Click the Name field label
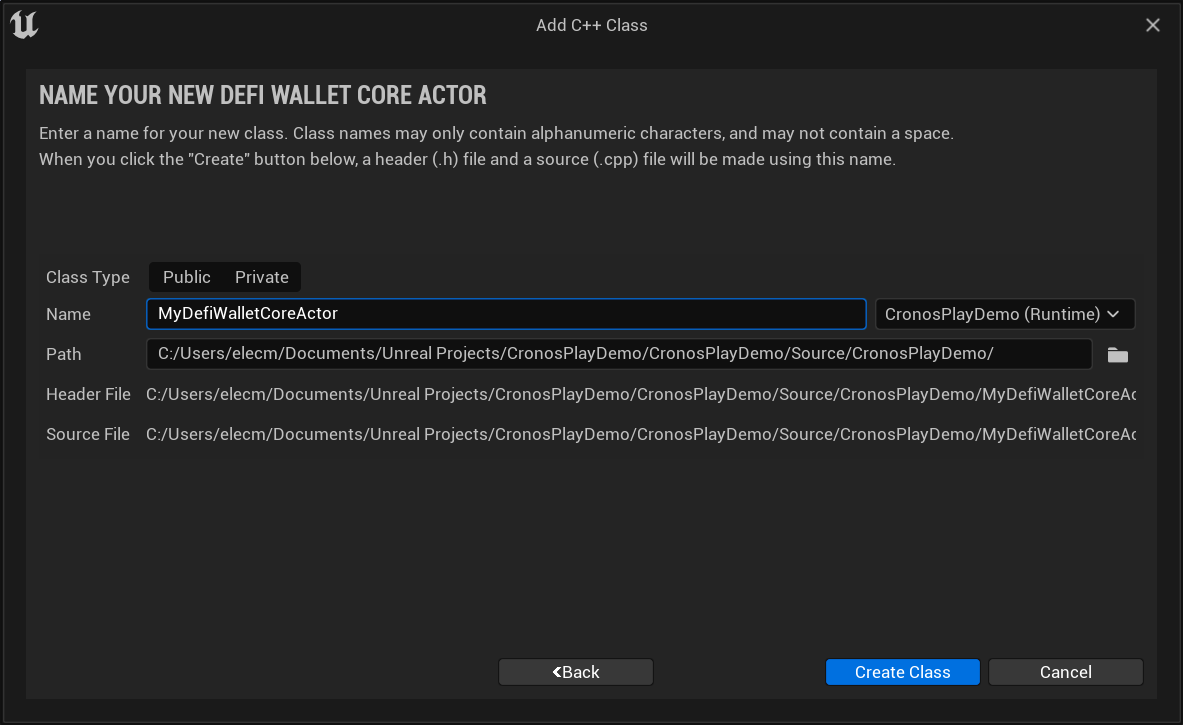The width and height of the screenshot is (1183, 725). 68,314
